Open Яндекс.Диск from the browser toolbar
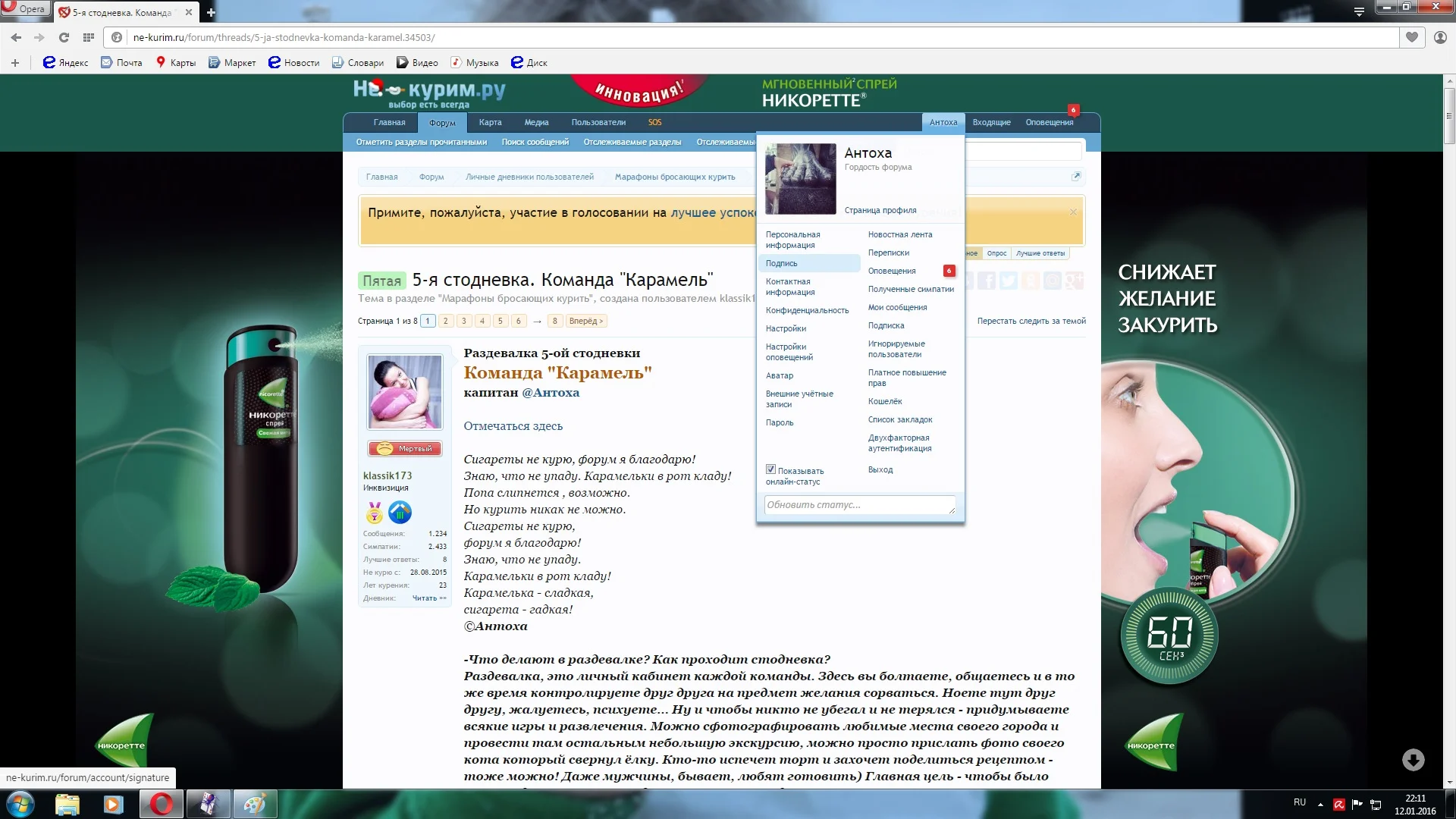The height and width of the screenshot is (819, 1456). pyautogui.click(x=529, y=63)
